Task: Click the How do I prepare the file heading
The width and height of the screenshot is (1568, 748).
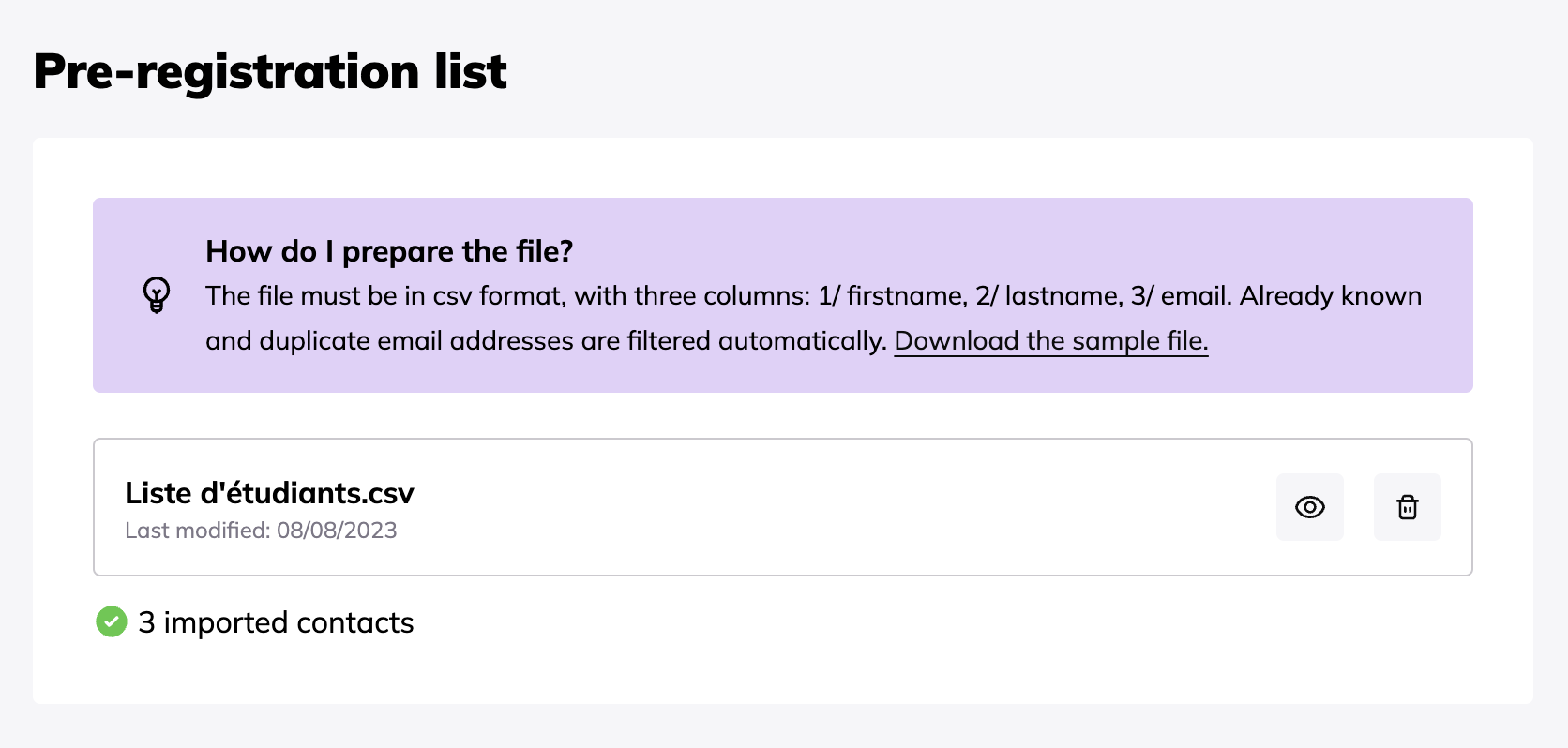Action: pyautogui.click(x=389, y=251)
